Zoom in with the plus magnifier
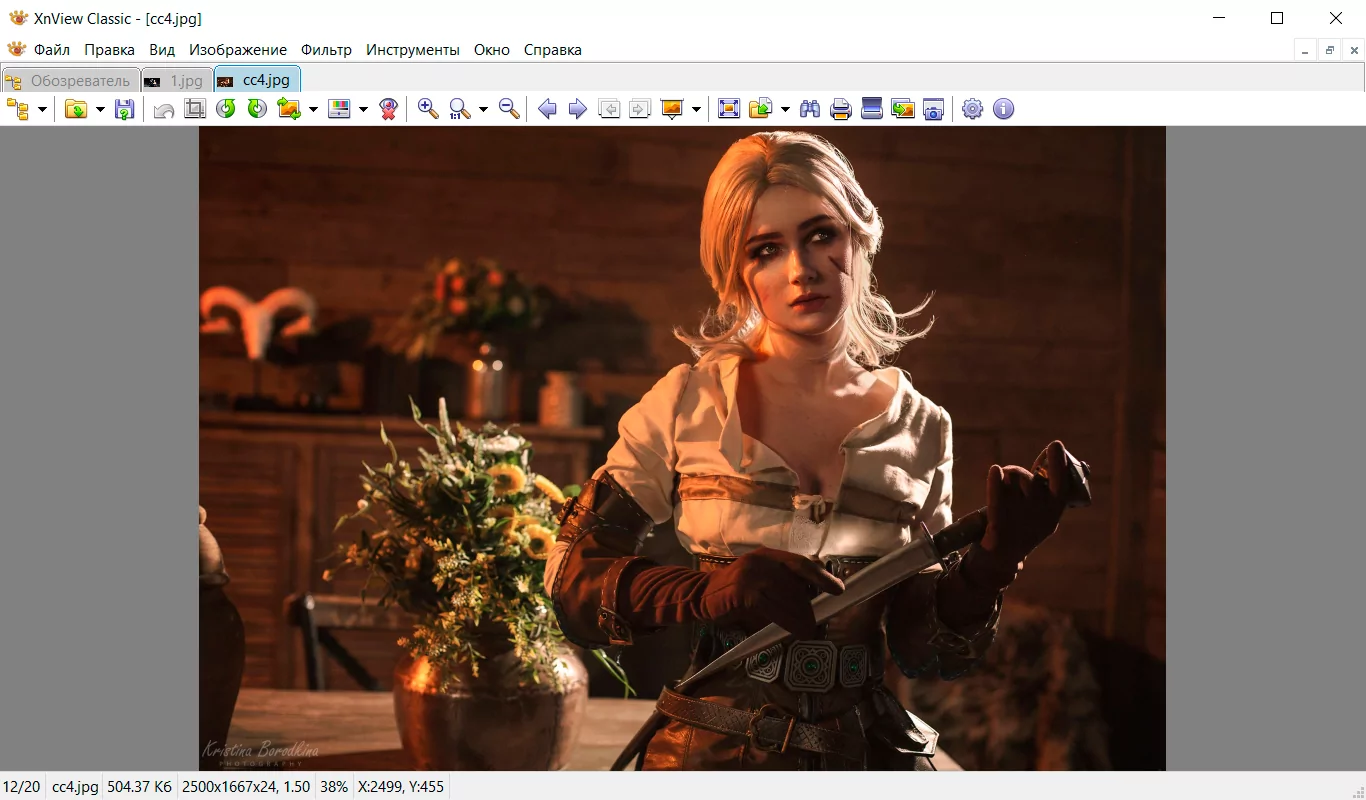Image resolution: width=1366 pixels, height=800 pixels. click(x=428, y=109)
